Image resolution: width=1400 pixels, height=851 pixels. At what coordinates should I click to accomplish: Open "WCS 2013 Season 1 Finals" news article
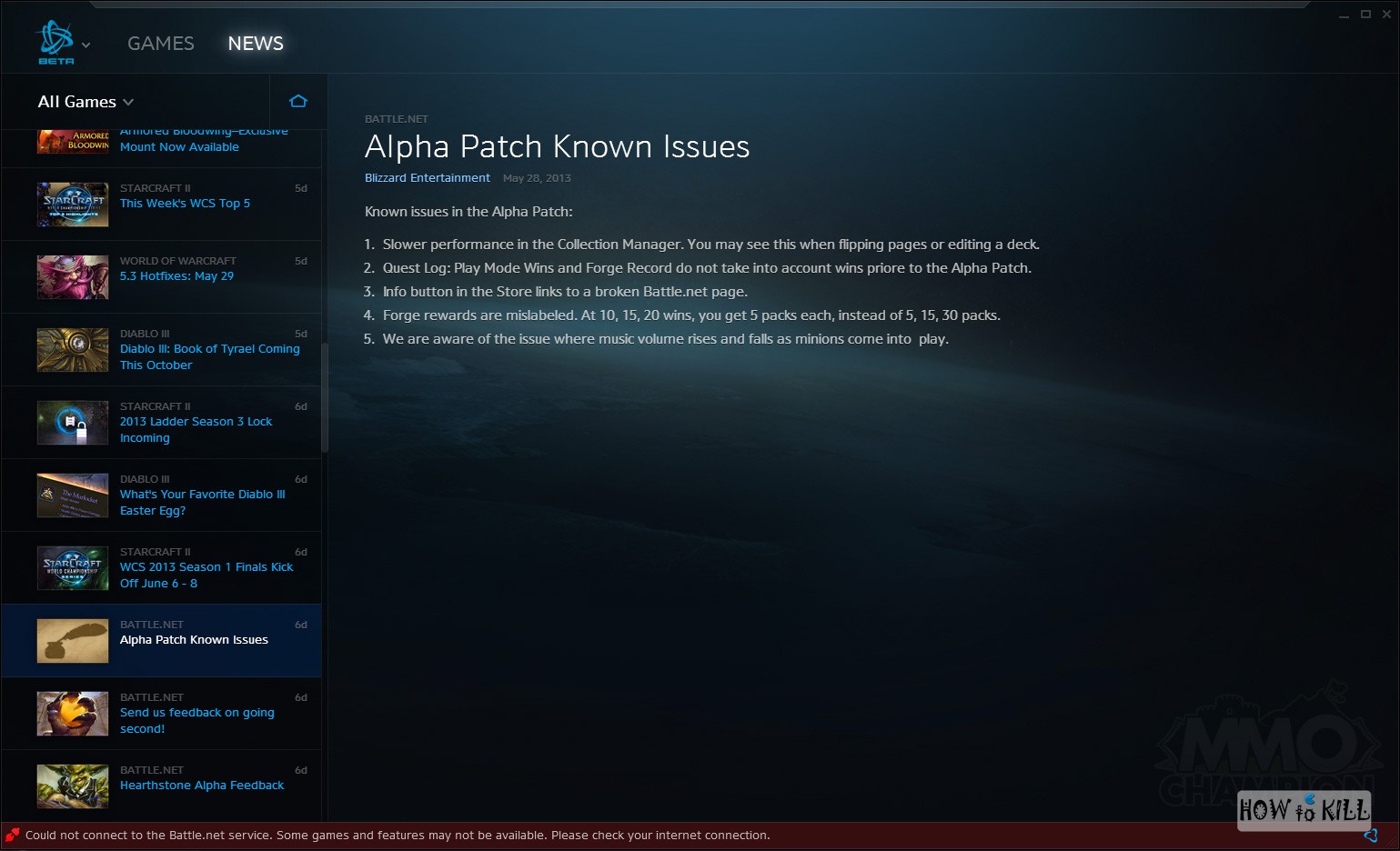(206, 575)
